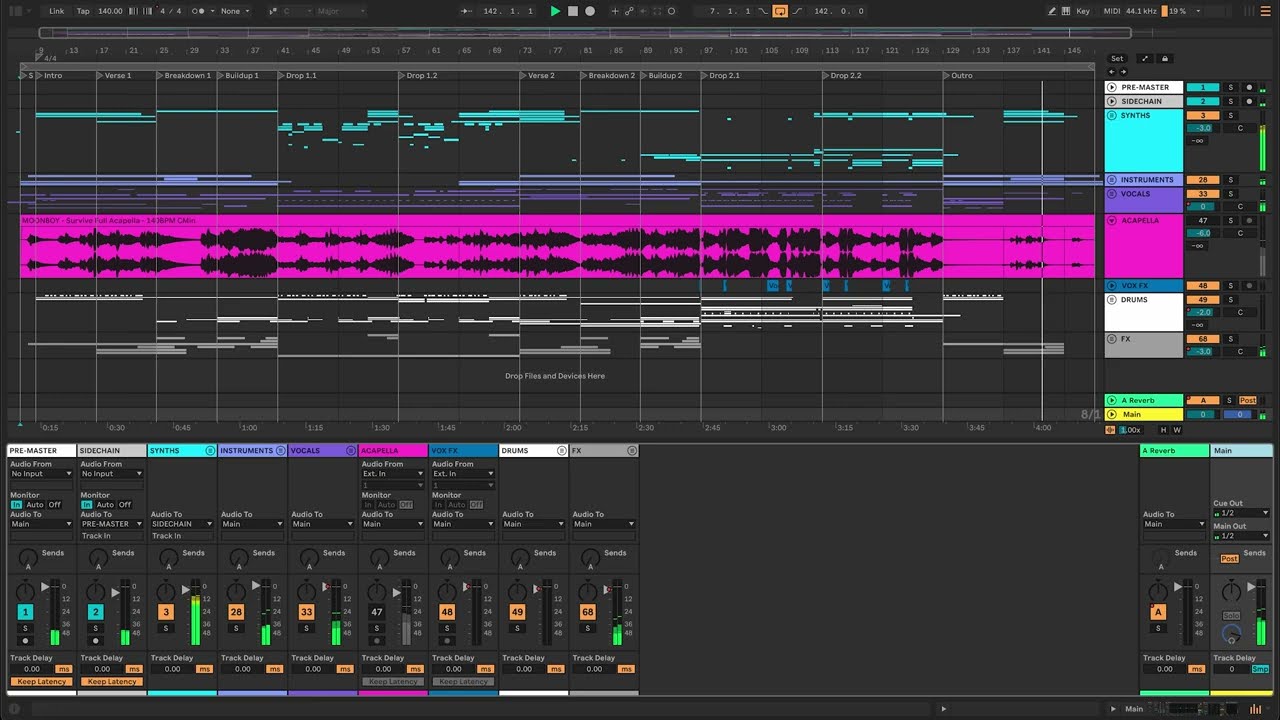Viewport: 1280px width, 720px height.
Task: Click the Arrangement Record button
Action: click(x=590, y=11)
